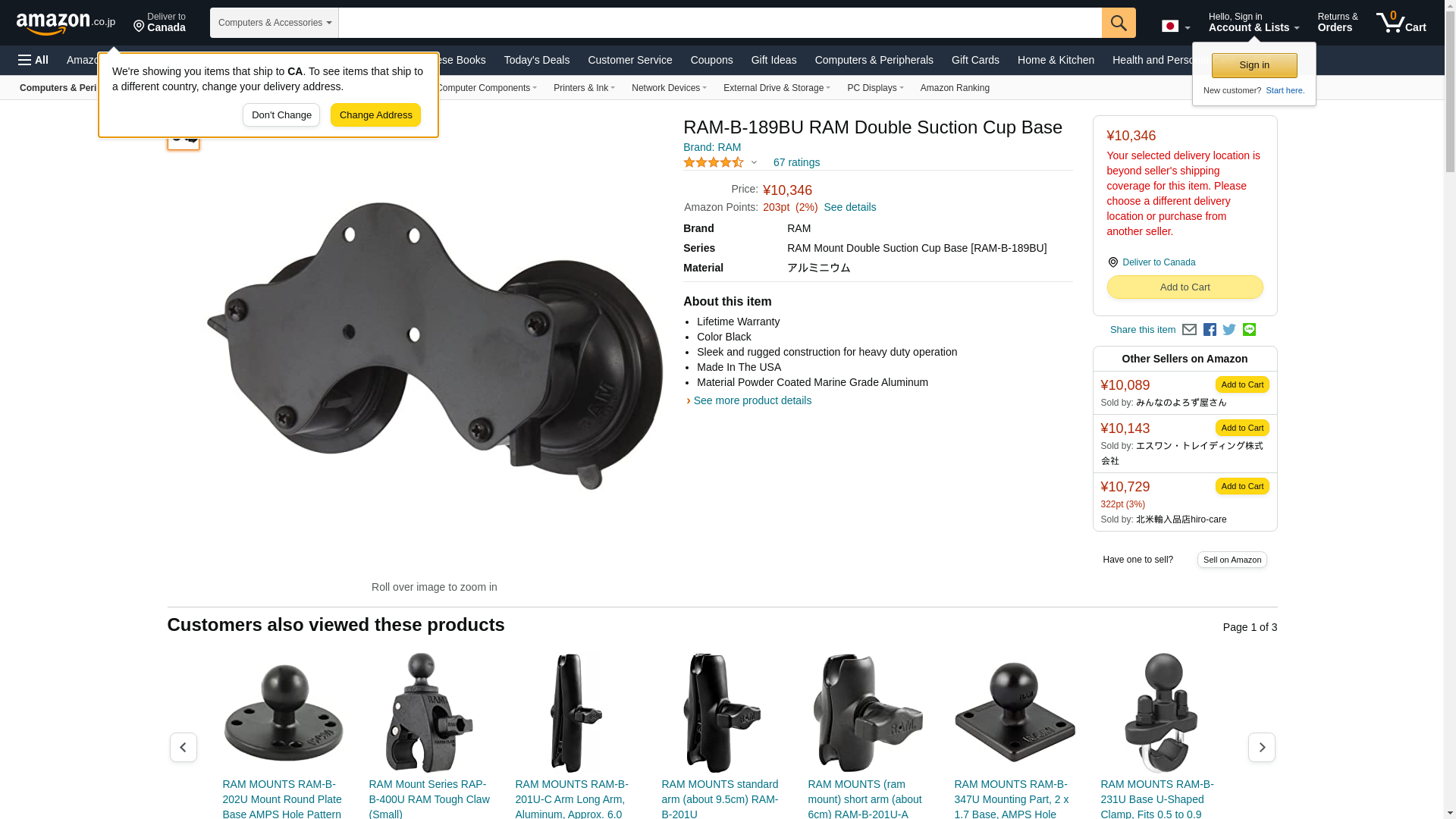Open the Japan flag language selector
Screen dimensions: 1456x819
(1175, 26)
